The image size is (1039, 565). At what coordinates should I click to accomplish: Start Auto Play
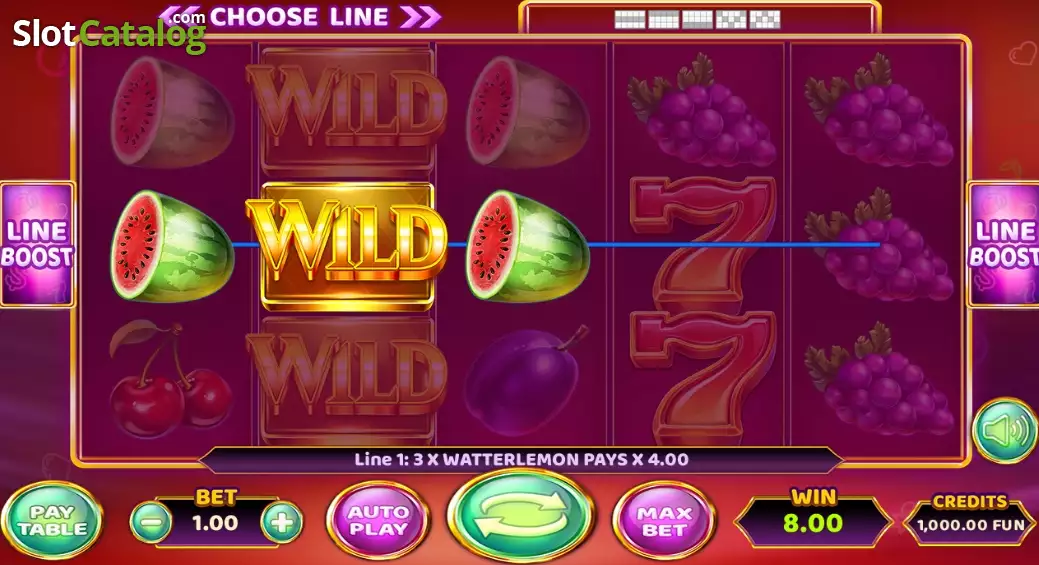[x=378, y=521]
